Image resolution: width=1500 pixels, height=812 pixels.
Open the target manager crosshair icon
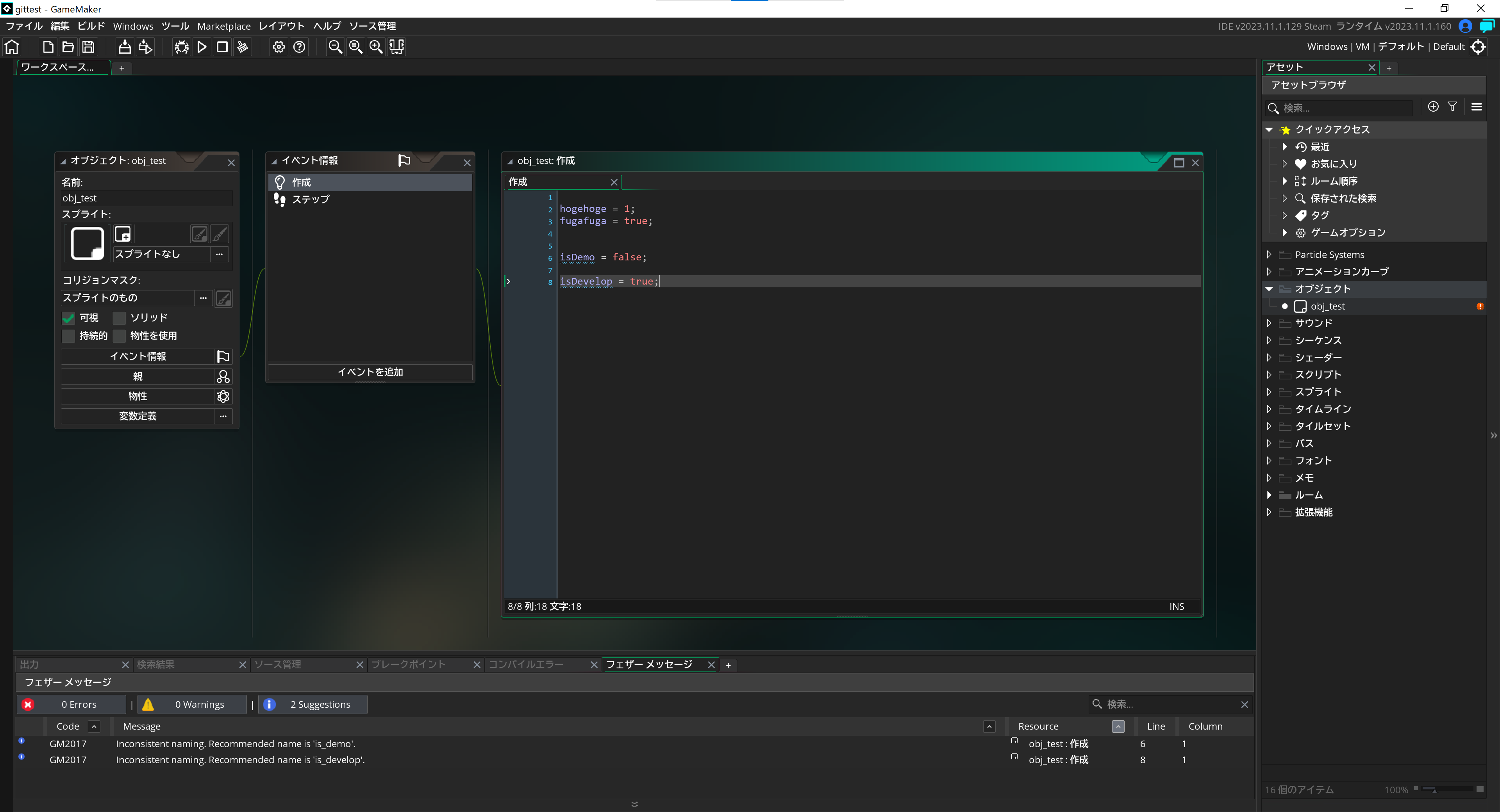[x=1478, y=46]
